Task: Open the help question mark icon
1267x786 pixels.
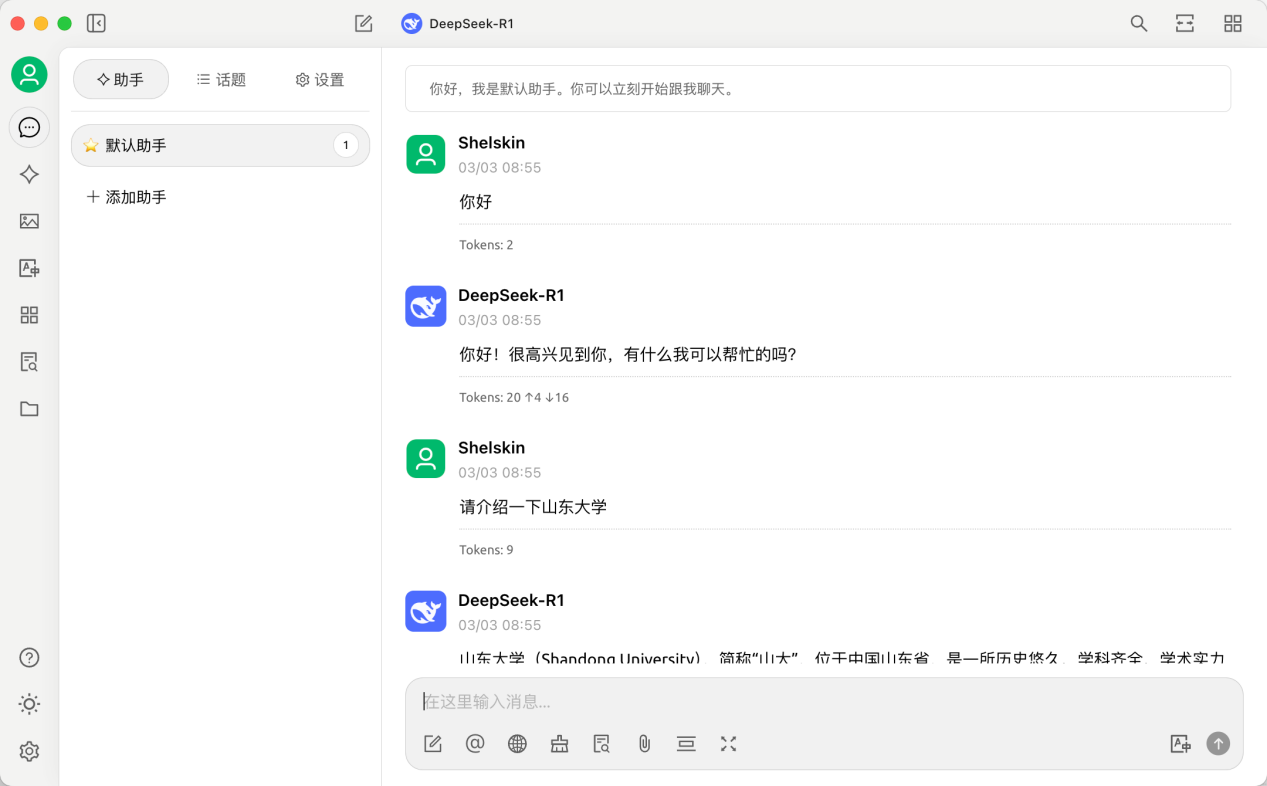Action: click(x=29, y=657)
